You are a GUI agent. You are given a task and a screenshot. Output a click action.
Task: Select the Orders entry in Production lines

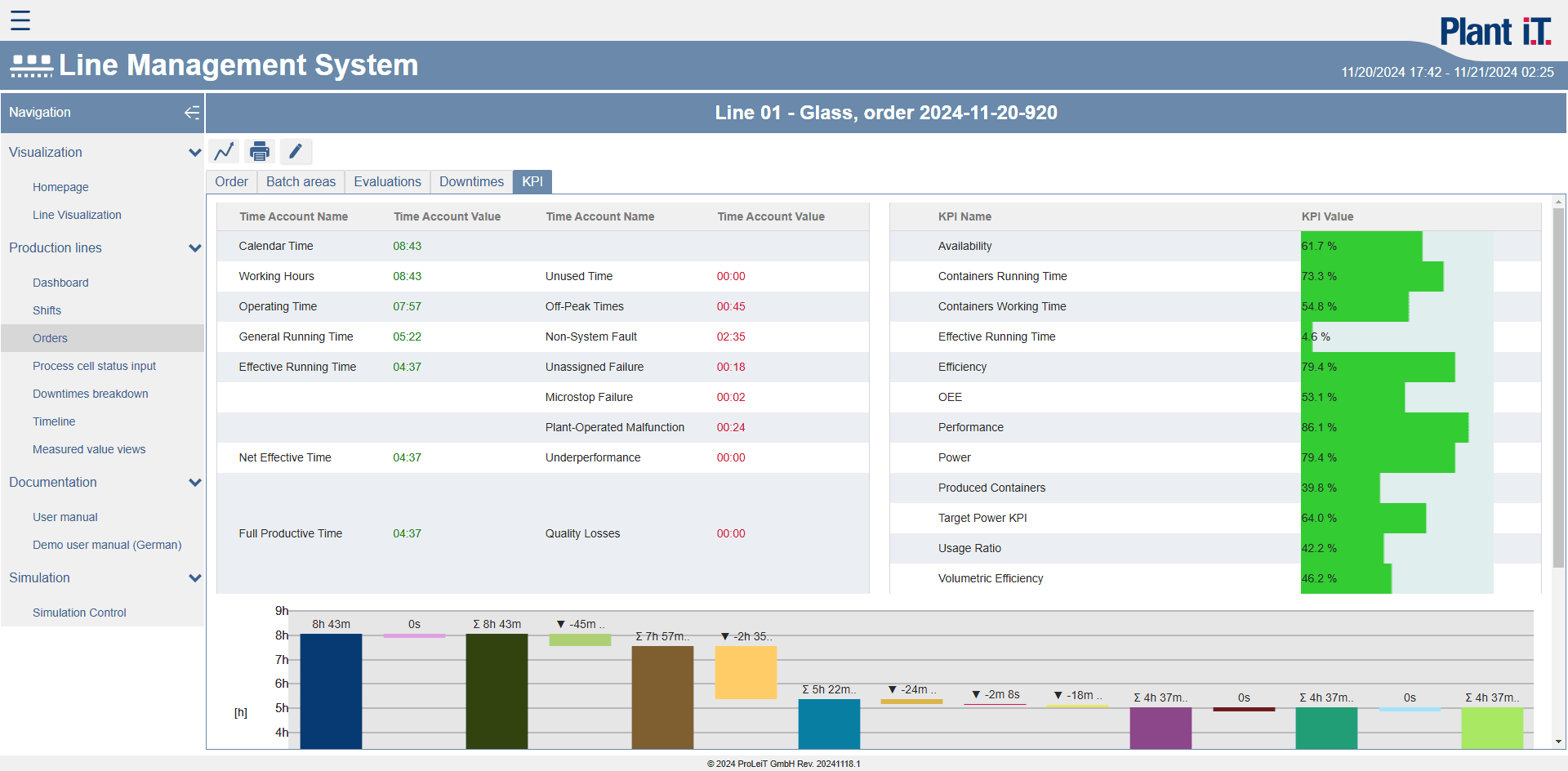click(50, 337)
